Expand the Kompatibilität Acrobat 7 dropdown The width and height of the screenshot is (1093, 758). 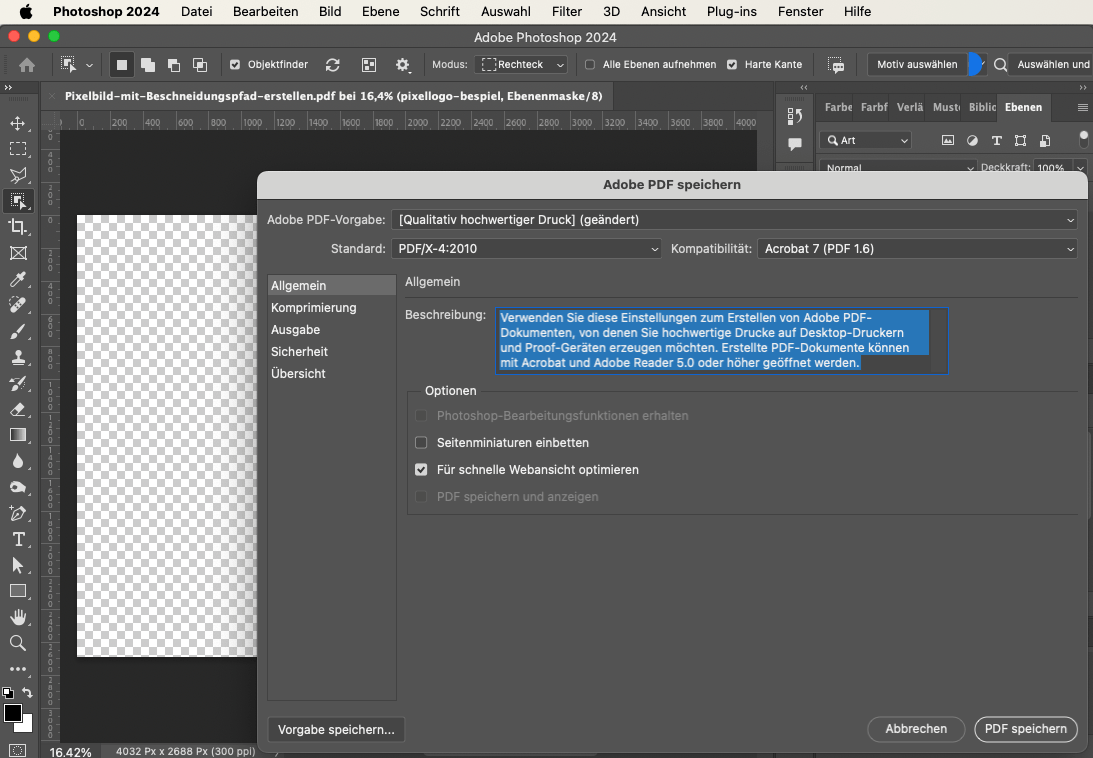click(917, 249)
